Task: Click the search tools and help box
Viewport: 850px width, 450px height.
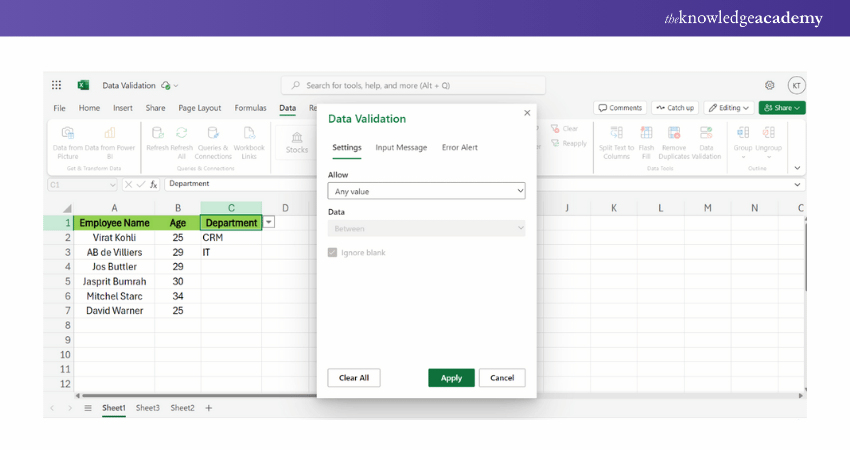Action: pos(413,86)
